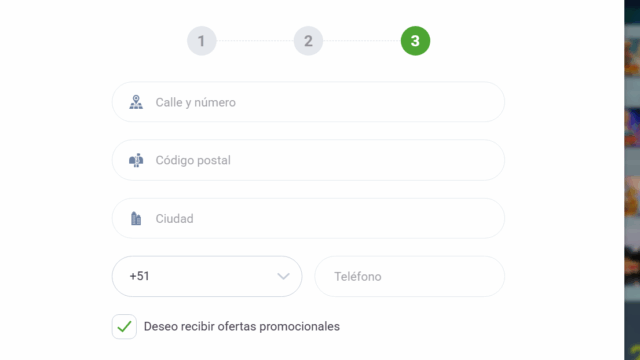Click the 'Deseo recibir ofertas promocionales' label
This screenshot has width=640, height=360.
click(242, 327)
